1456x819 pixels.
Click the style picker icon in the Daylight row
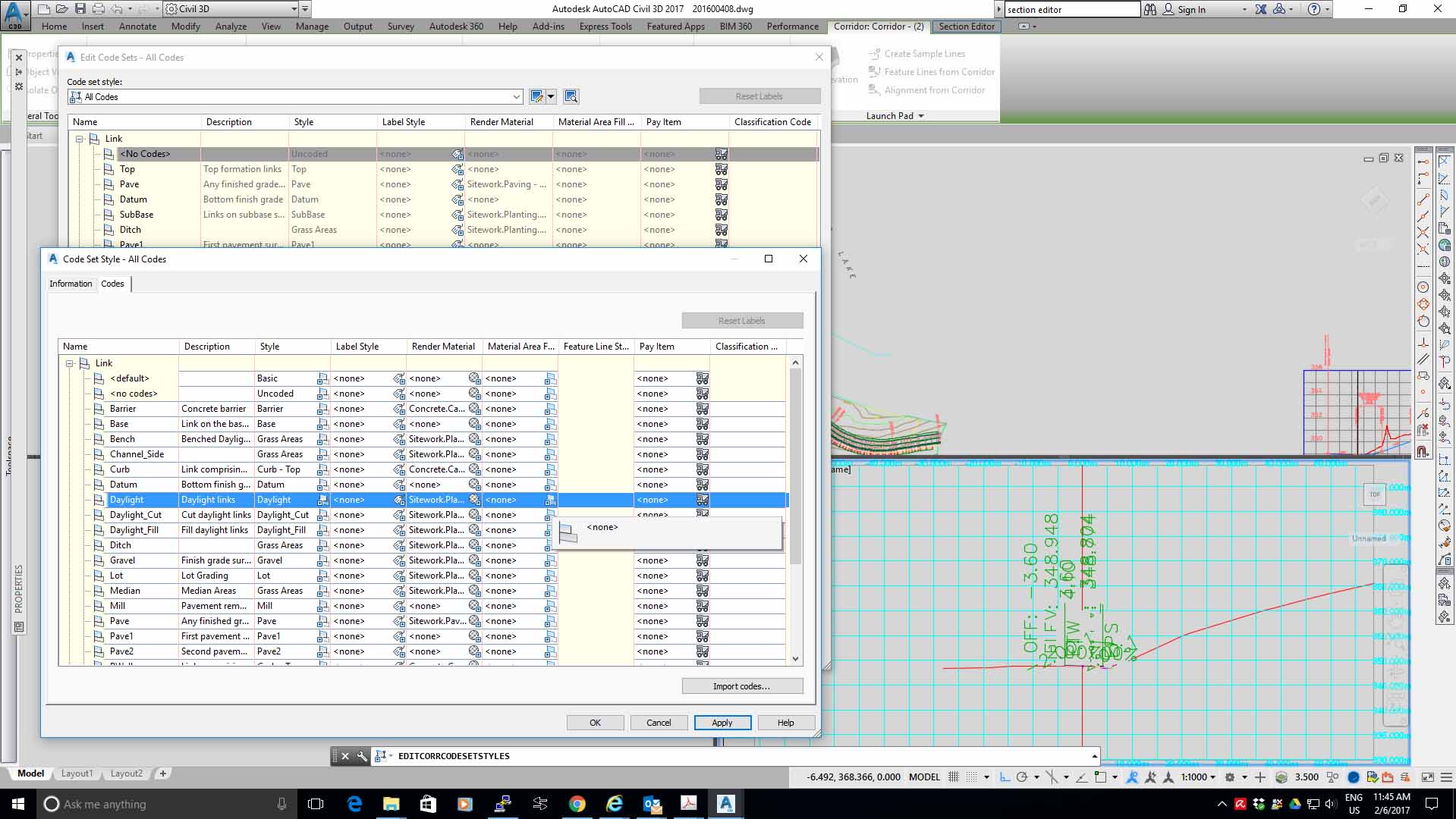click(322, 500)
